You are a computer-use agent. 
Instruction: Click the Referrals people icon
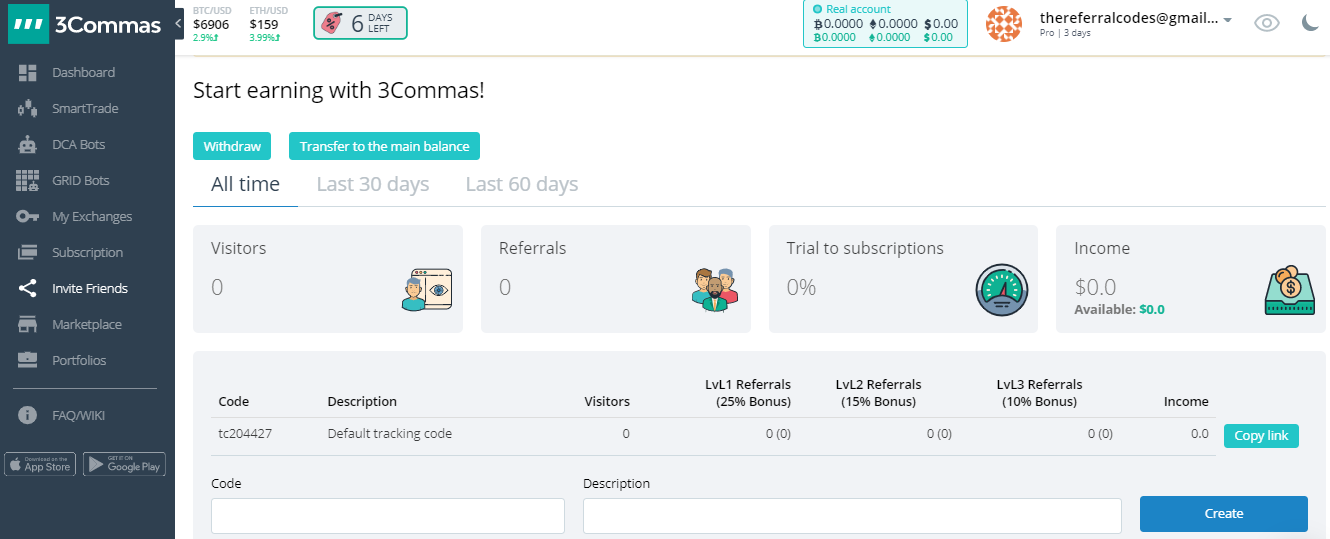714,289
